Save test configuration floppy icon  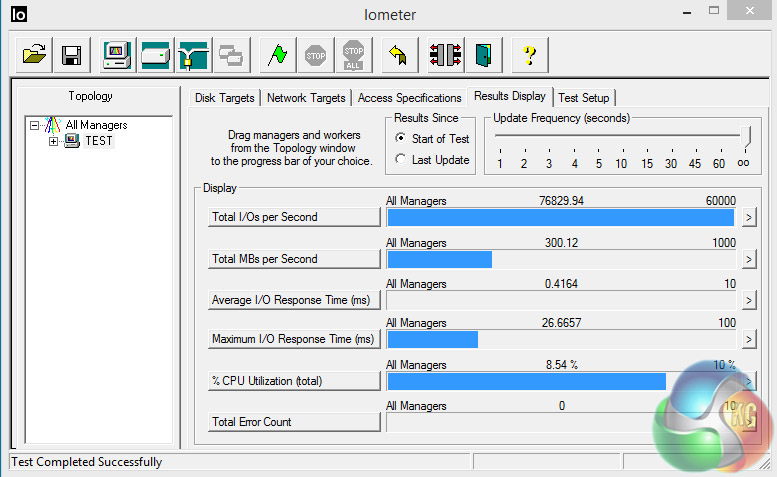[72, 55]
